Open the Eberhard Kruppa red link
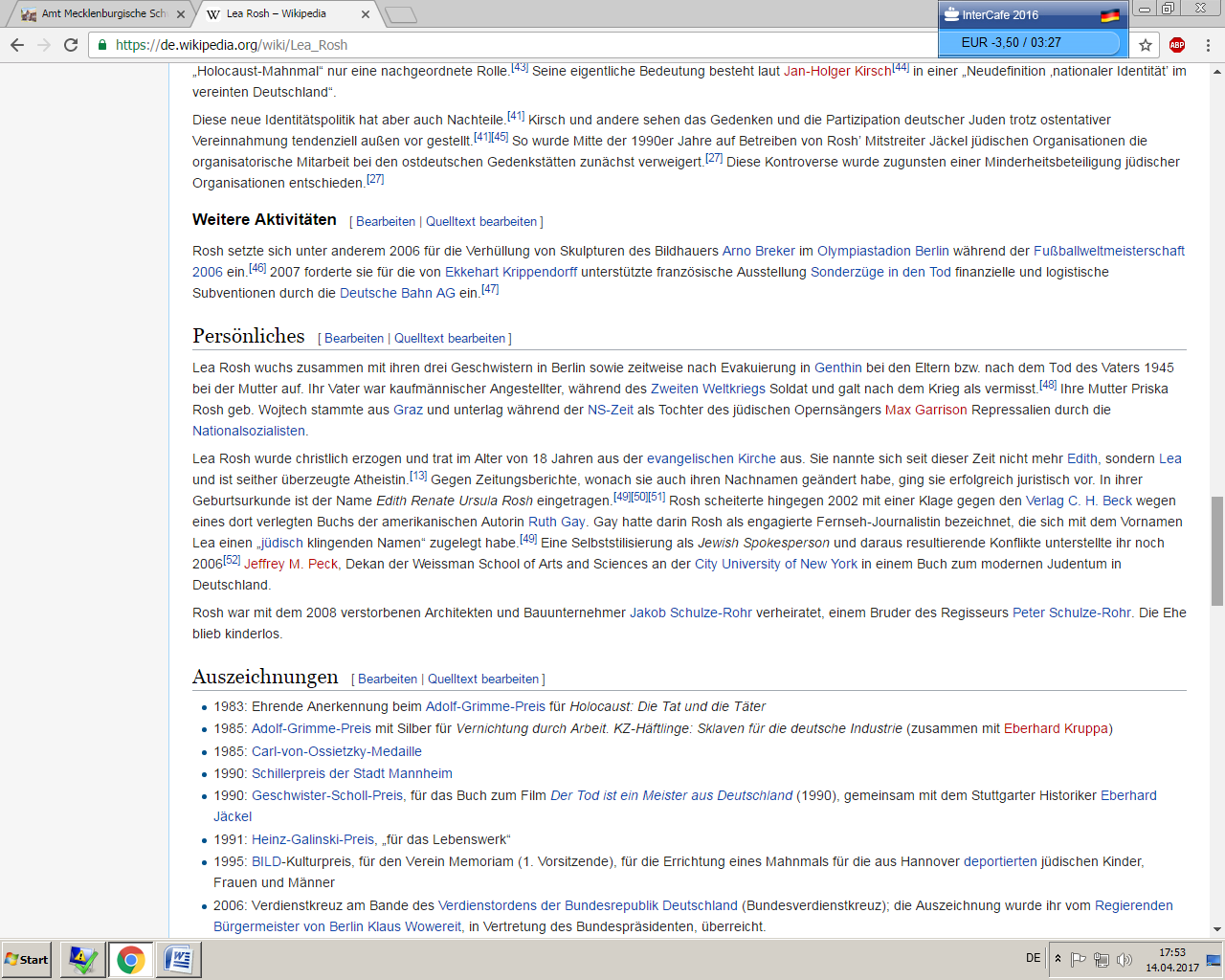 pyautogui.click(x=1057, y=729)
